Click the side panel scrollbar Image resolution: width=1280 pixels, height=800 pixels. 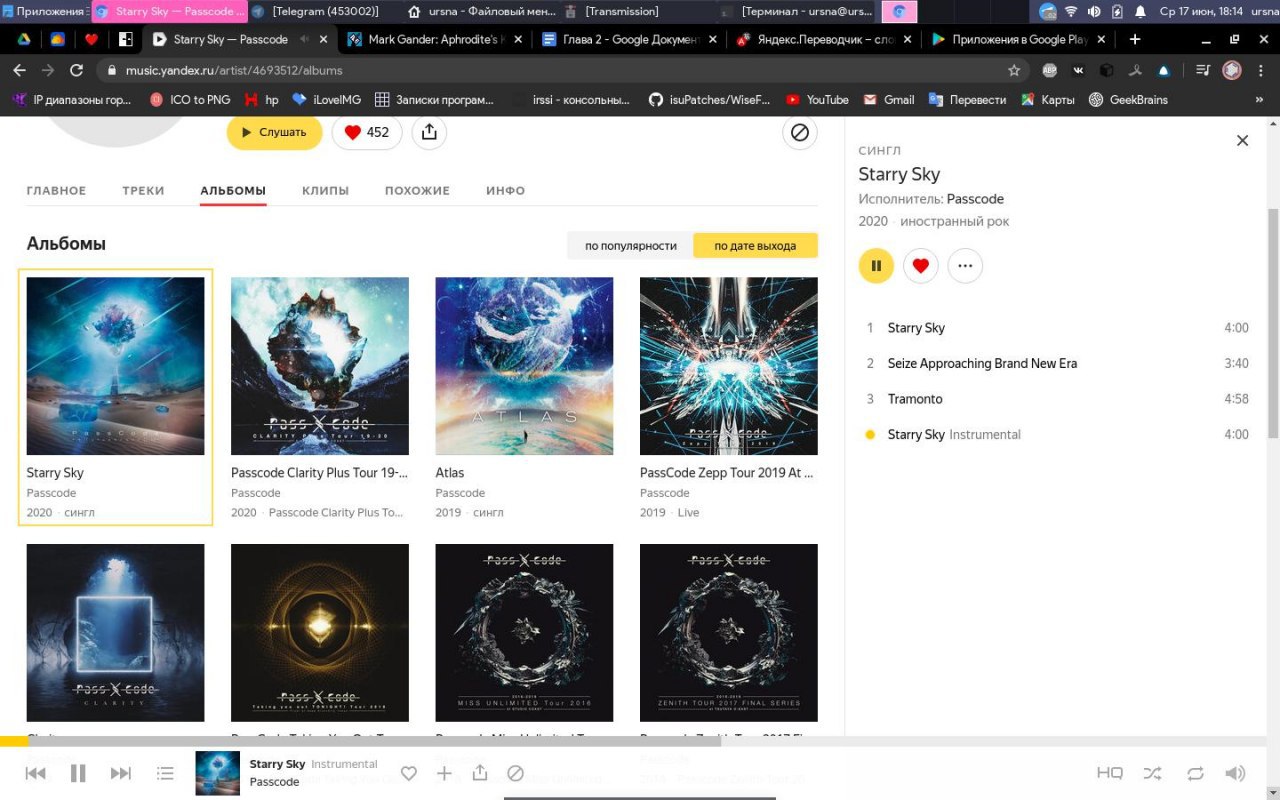[1273, 323]
